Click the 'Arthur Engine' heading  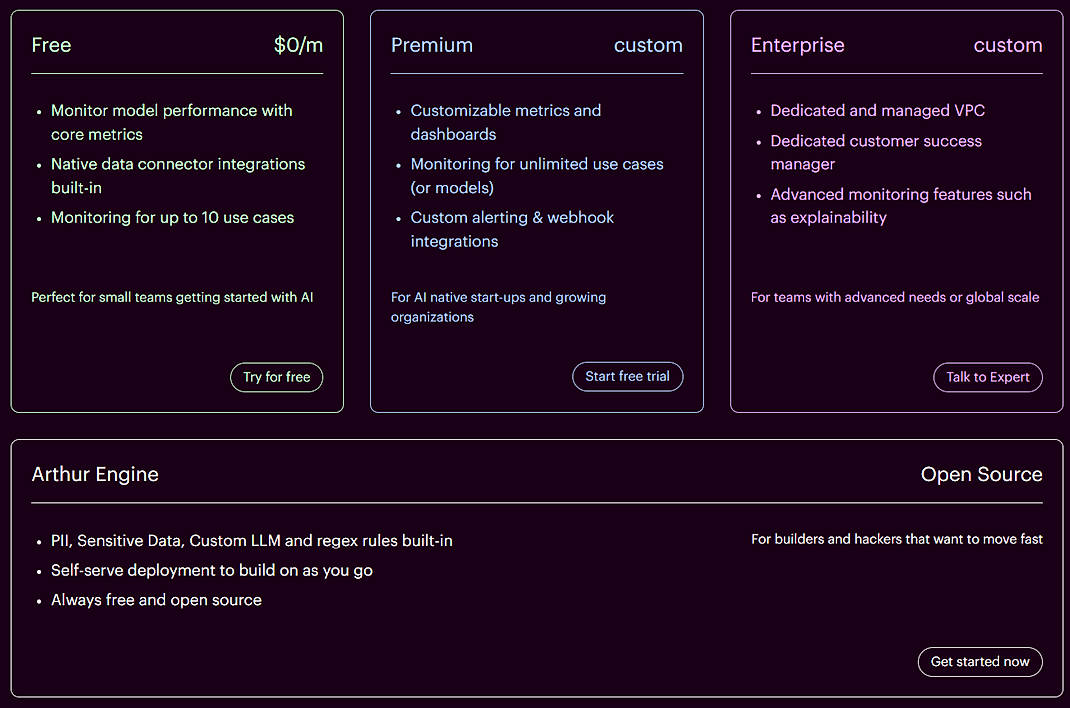(95, 474)
